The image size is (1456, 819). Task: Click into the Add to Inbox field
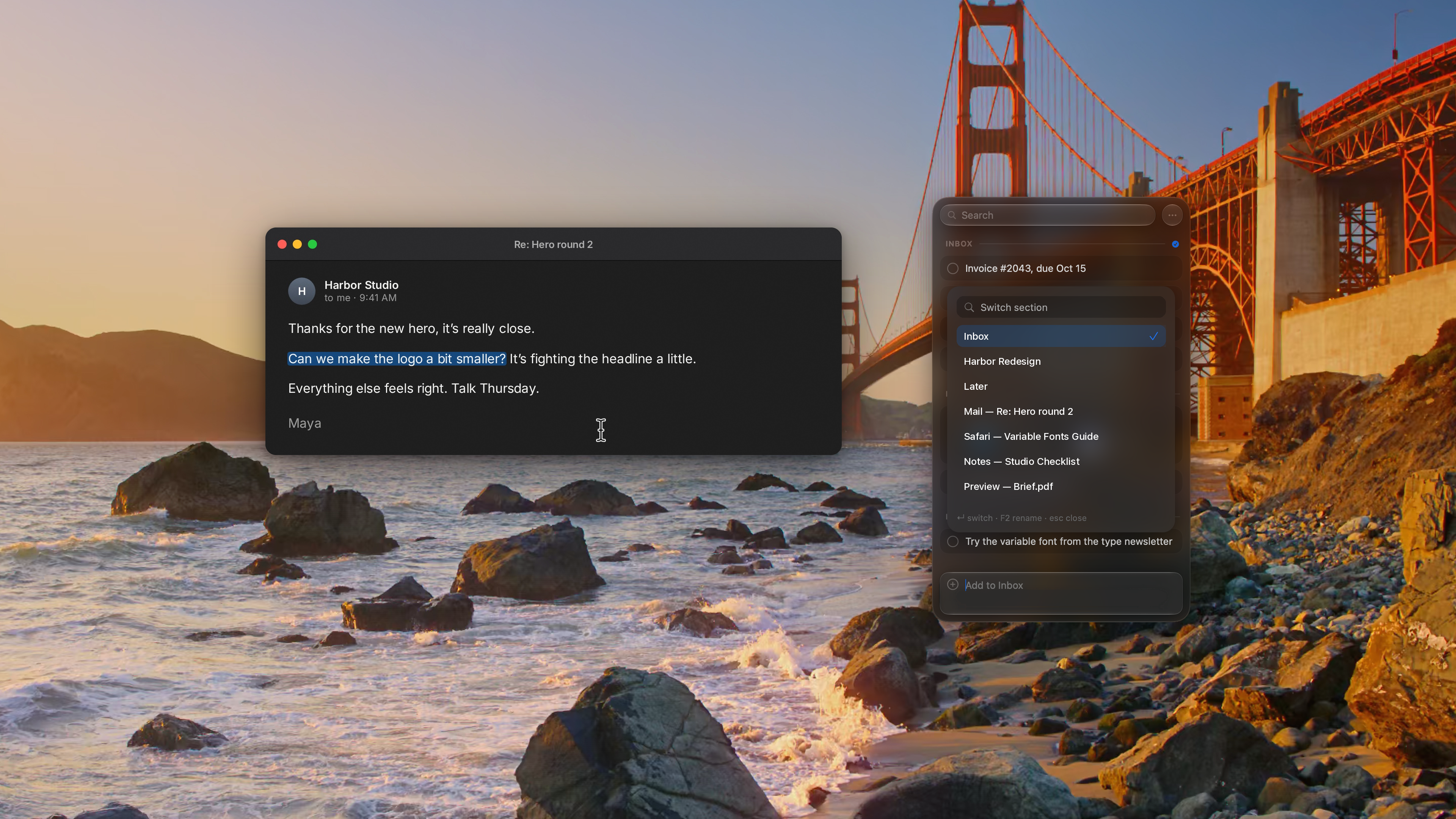1061,593
